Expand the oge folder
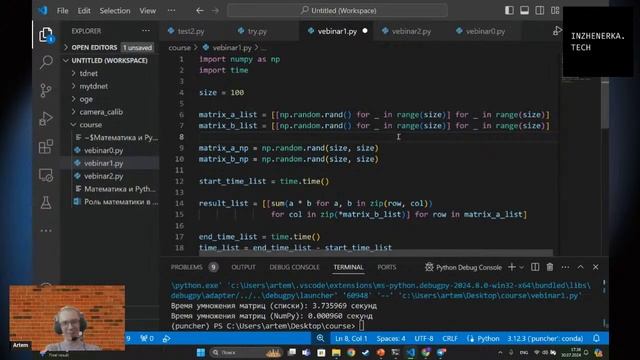The height and width of the screenshot is (360, 640). pos(109,99)
